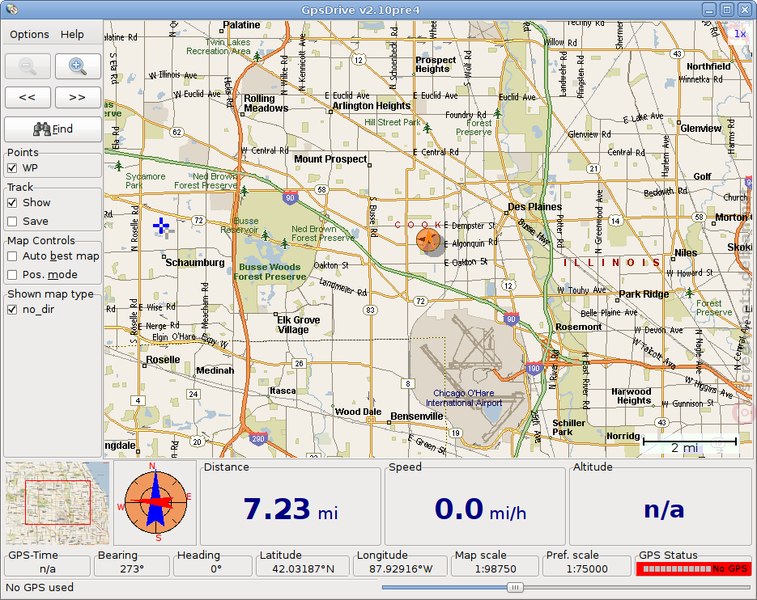Click the route 4 shield near Roselle
757x600 pixels.
(138, 400)
